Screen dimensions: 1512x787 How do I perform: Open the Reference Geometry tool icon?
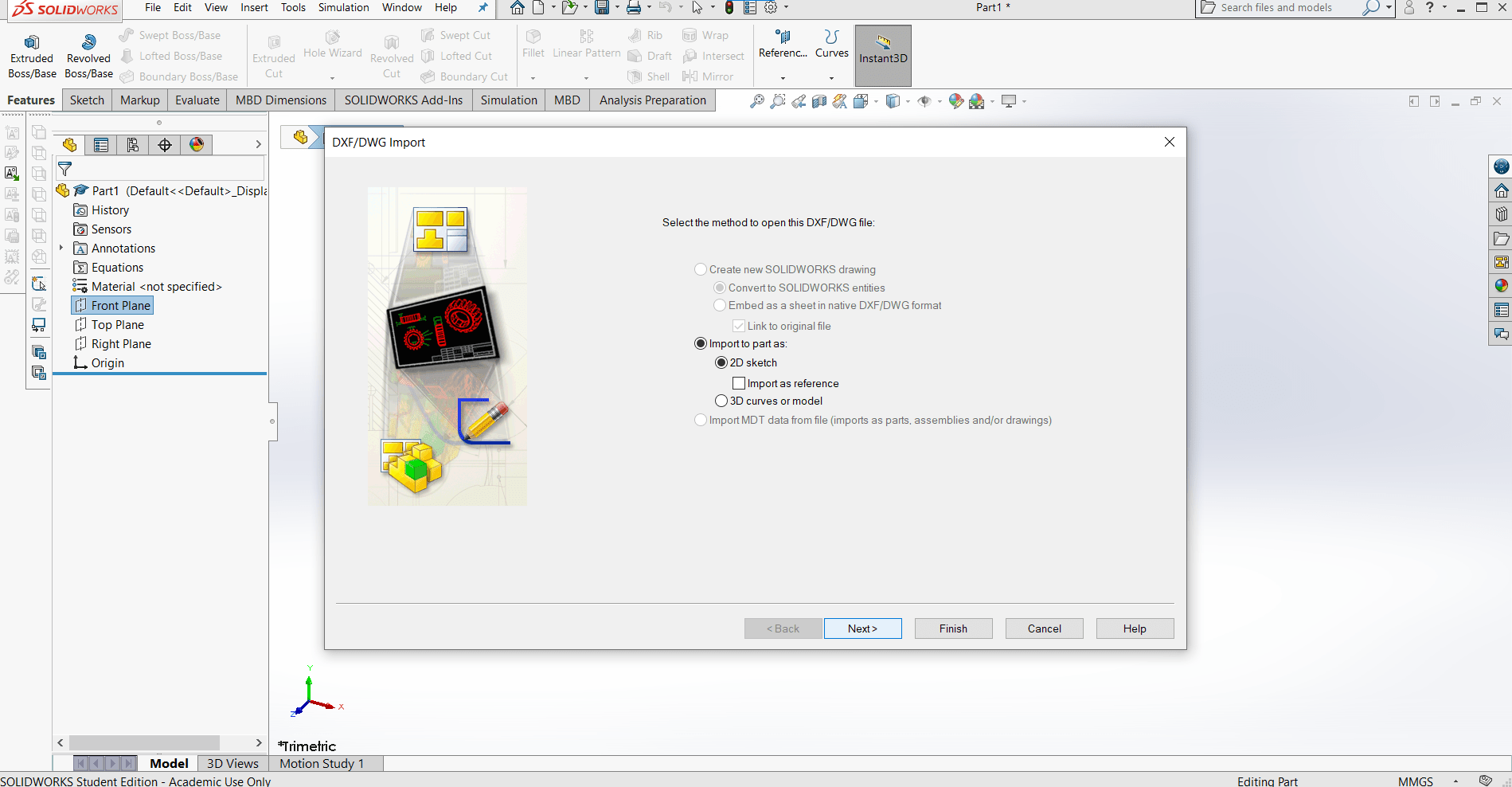point(783,37)
